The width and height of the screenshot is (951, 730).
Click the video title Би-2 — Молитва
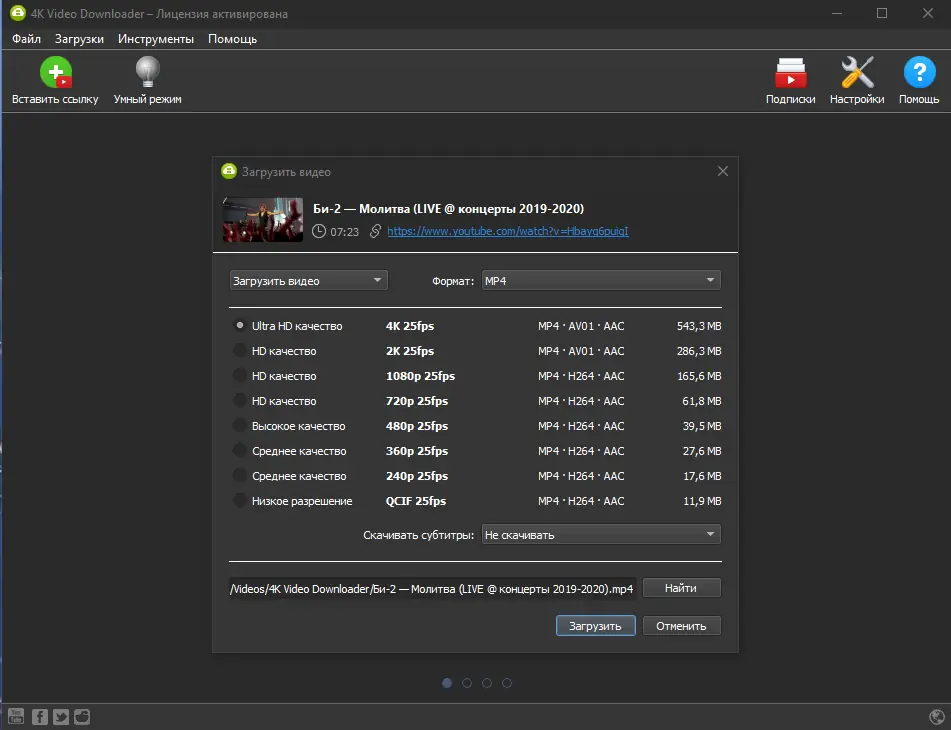448,209
